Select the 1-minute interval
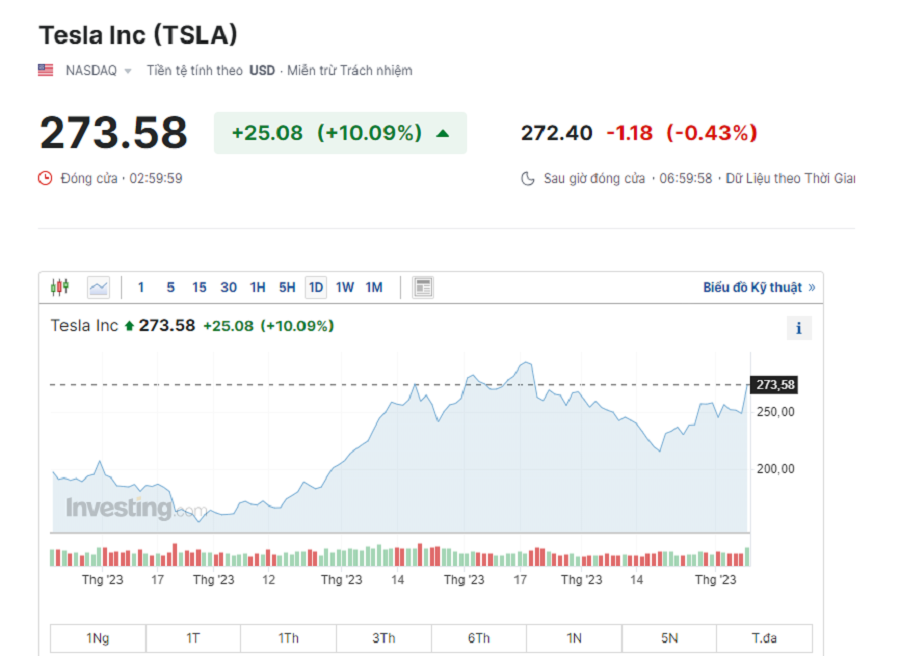 141,288
